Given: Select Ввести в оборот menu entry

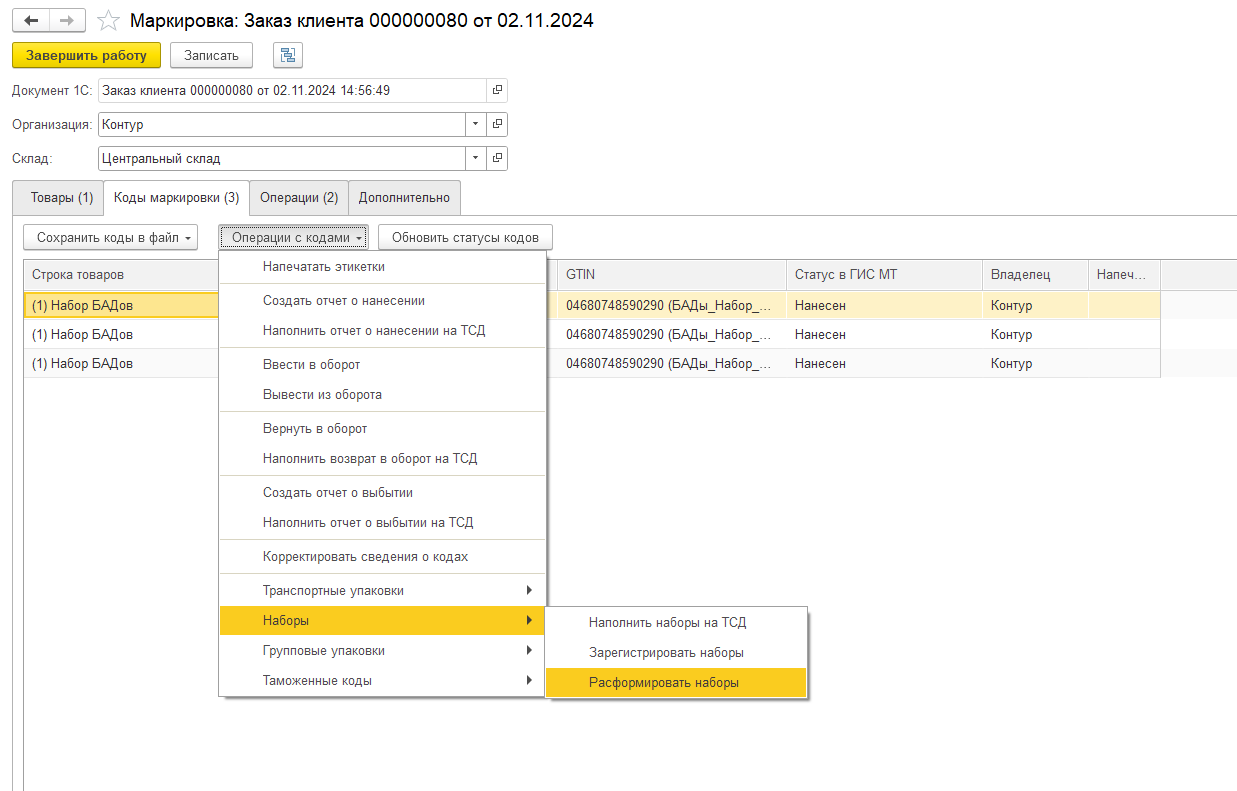Looking at the screenshot, I should pyautogui.click(x=311, y=365).
